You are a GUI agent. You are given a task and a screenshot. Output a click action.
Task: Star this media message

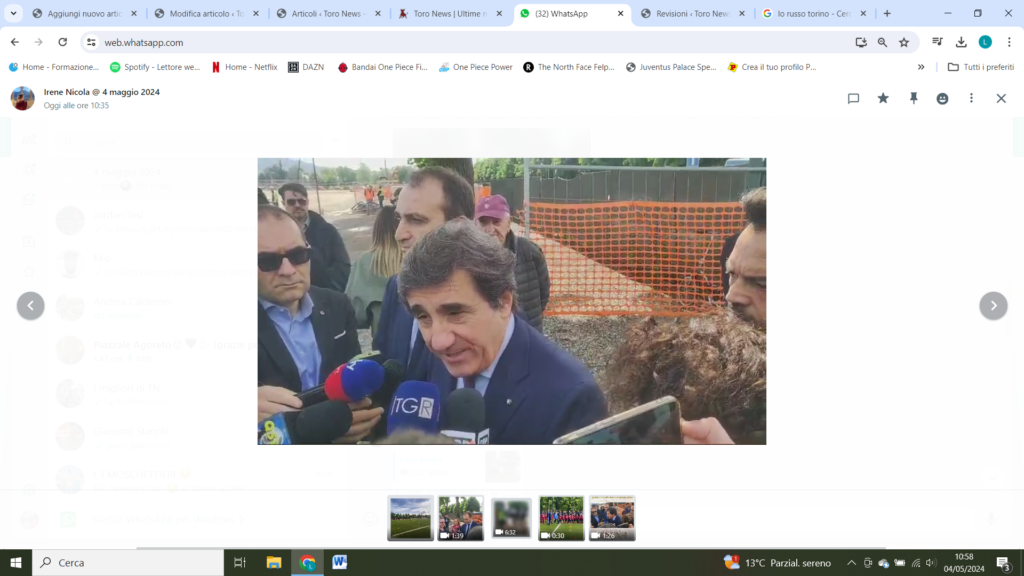tap(883, 98)
